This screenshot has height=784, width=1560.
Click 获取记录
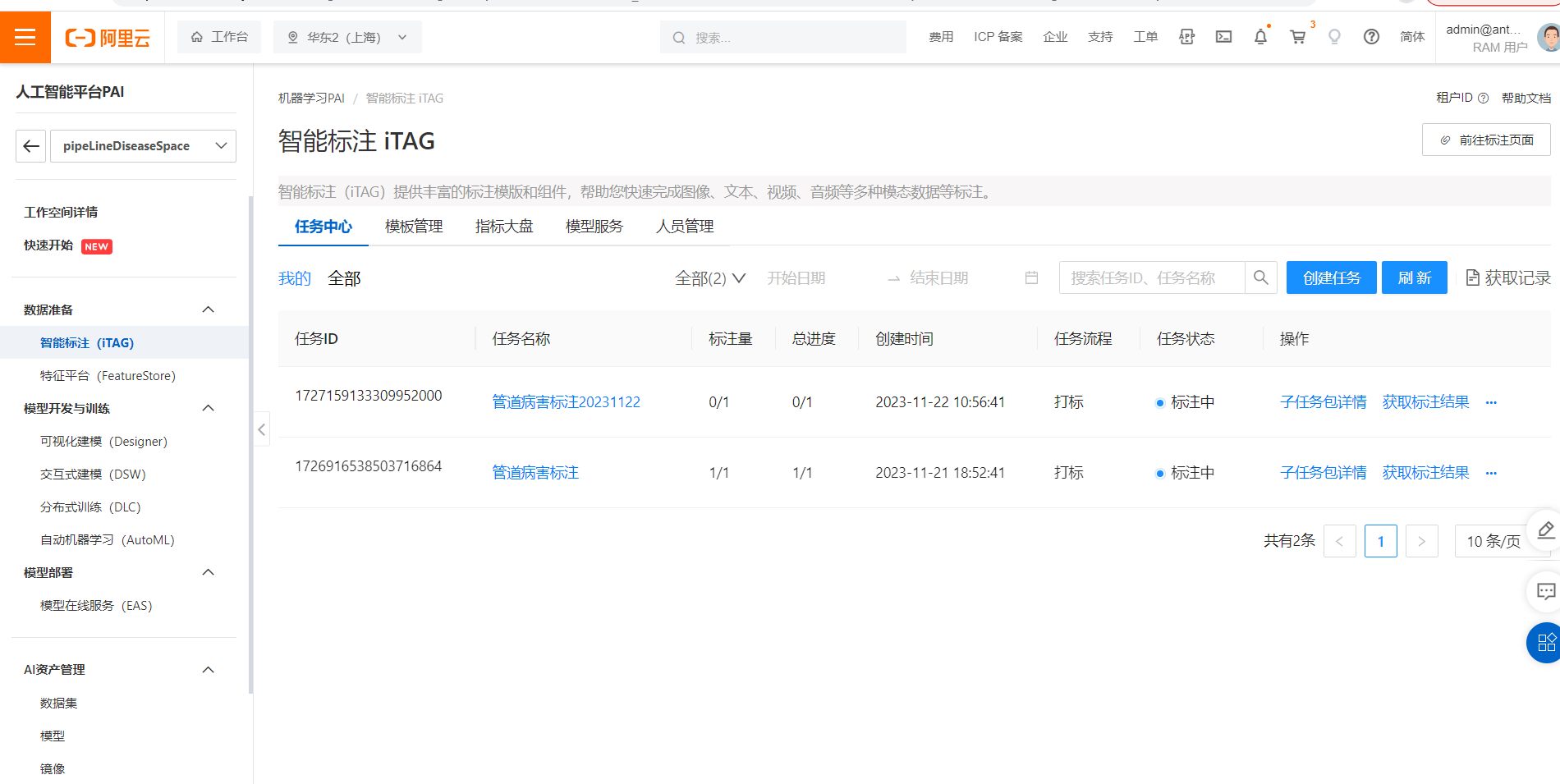(1508, 278)
